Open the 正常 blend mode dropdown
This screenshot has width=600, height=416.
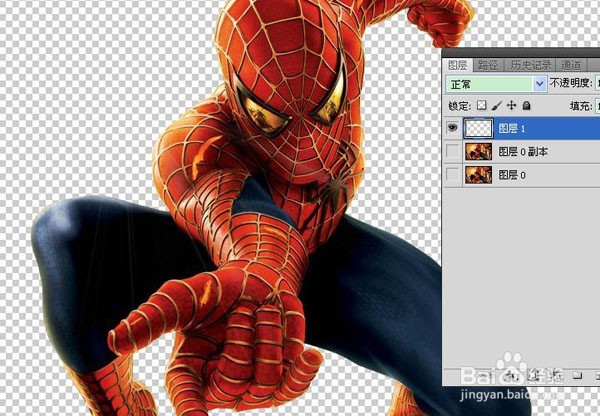coord(496,84)
